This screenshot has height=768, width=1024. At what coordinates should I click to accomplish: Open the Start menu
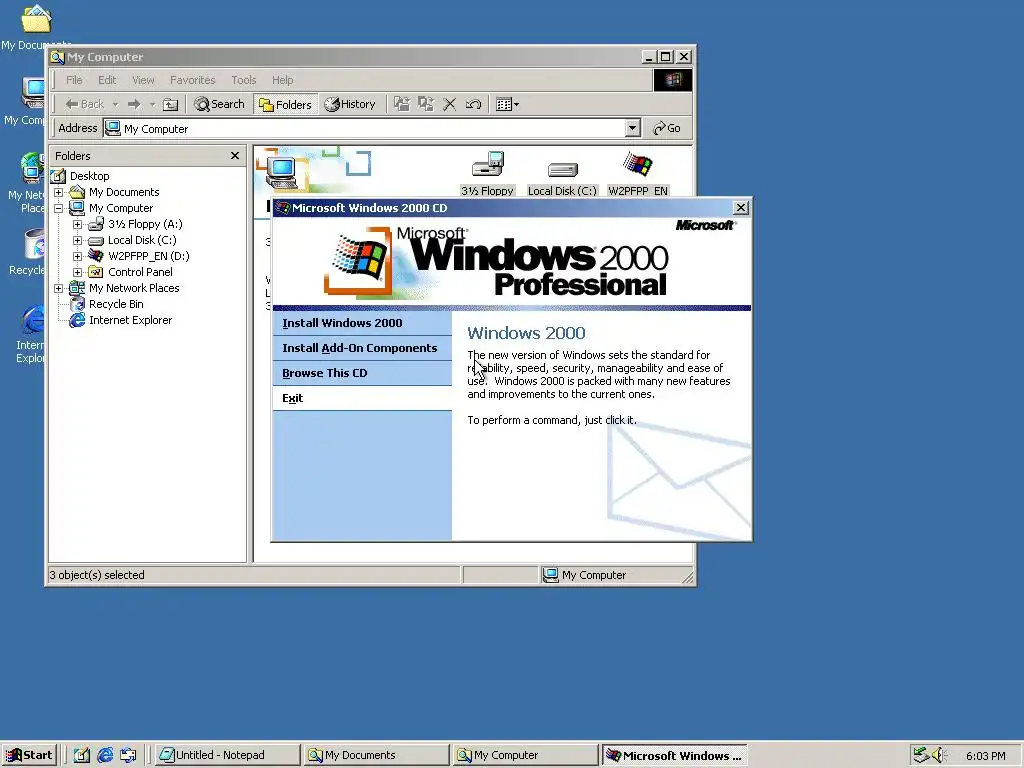pyautogui.click(x=29, y=755)
